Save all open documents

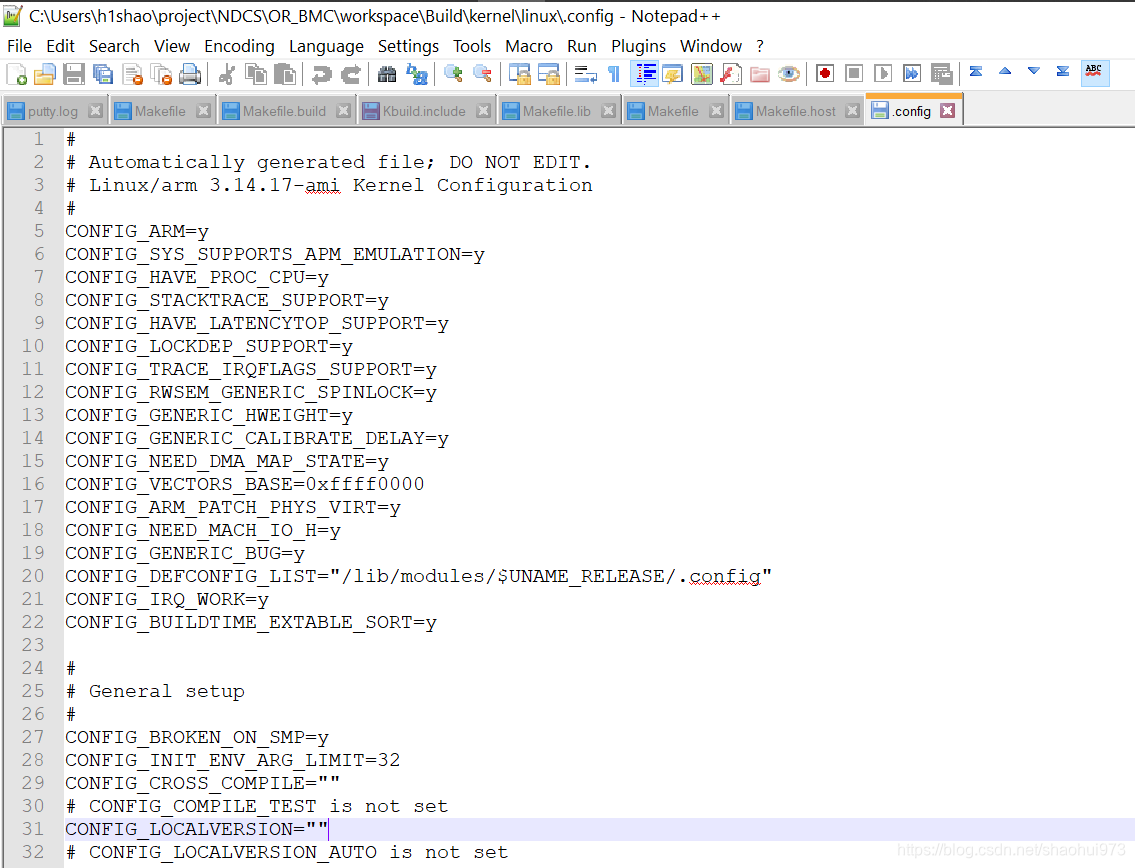[103, 74]
